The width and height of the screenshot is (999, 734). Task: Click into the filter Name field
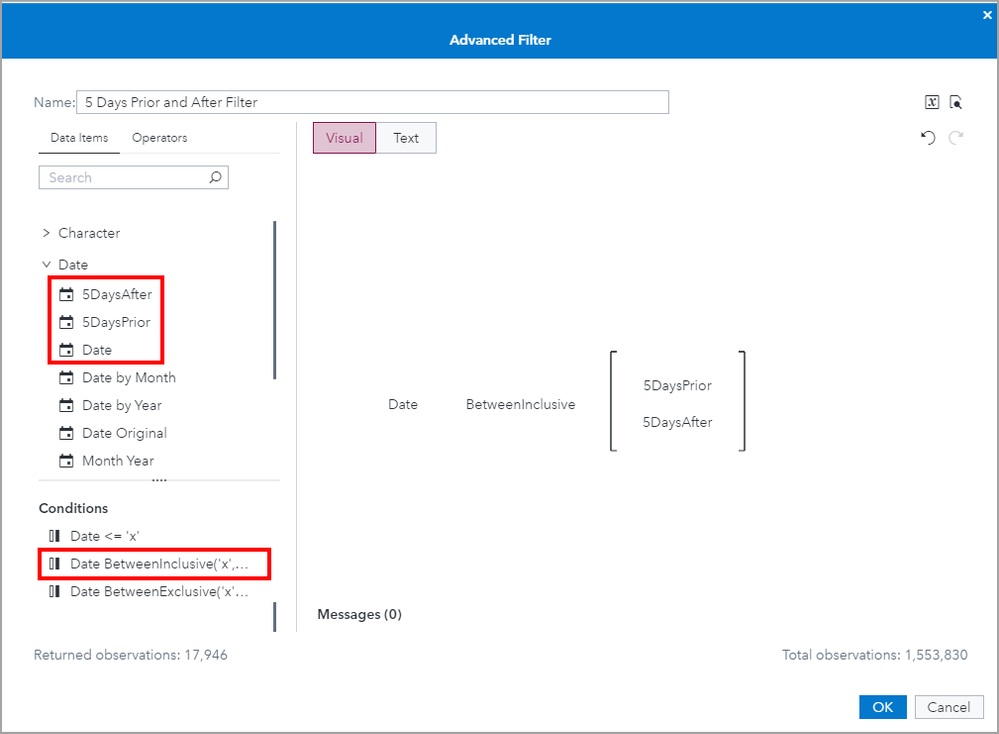pos(373,102)
